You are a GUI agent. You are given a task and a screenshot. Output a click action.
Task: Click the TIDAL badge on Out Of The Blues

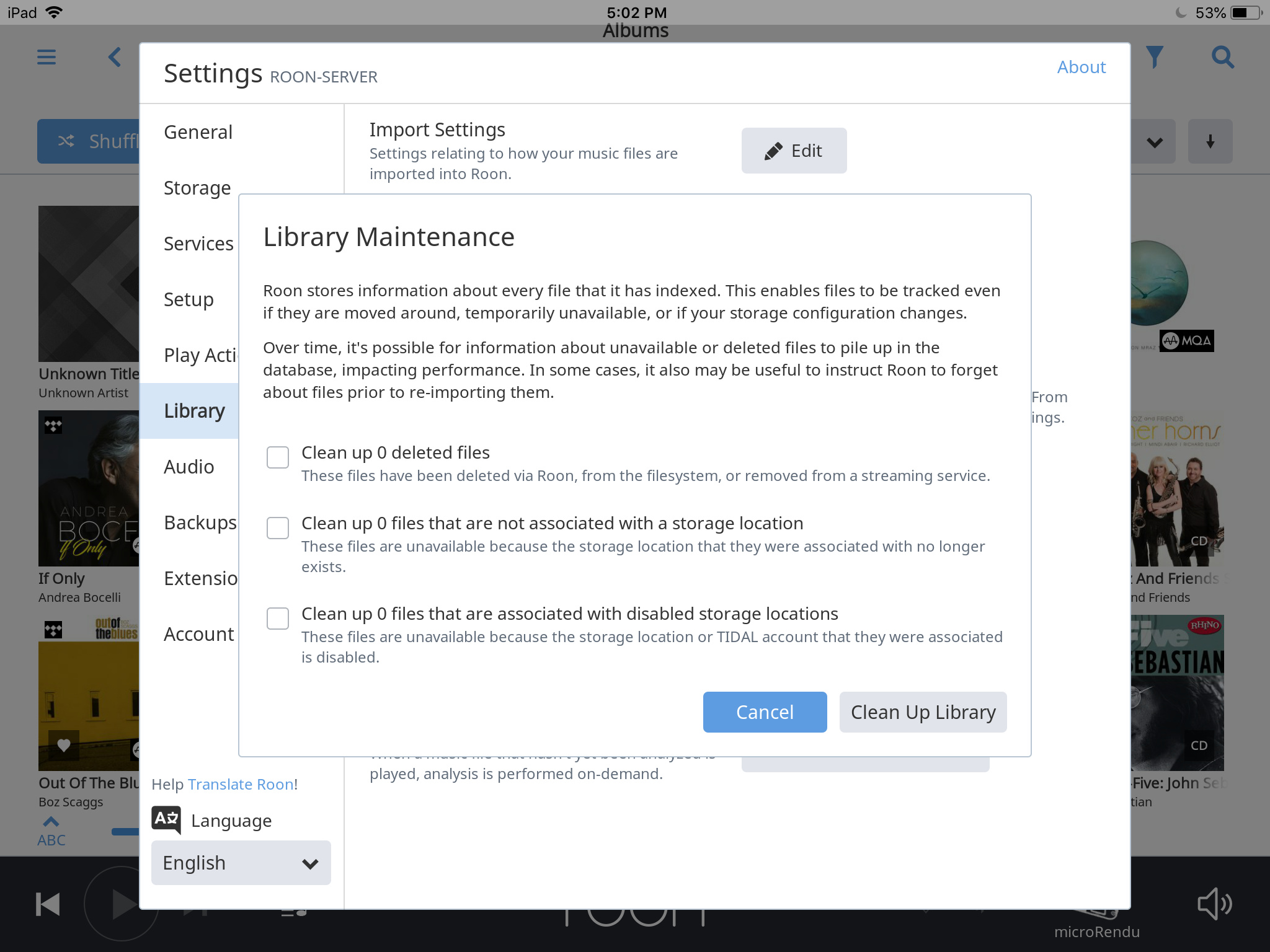[53, 630]
